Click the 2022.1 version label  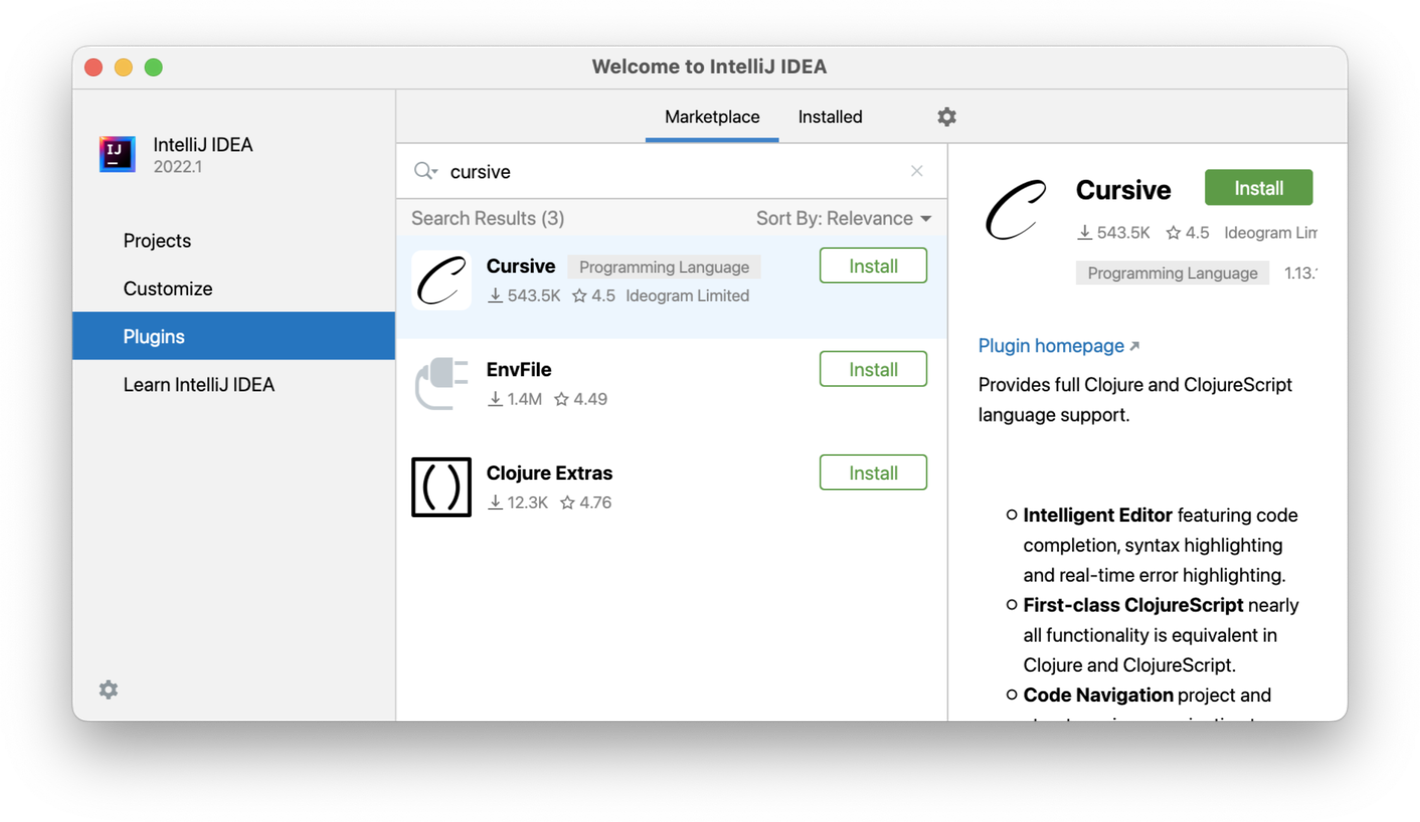pos(178,167)
